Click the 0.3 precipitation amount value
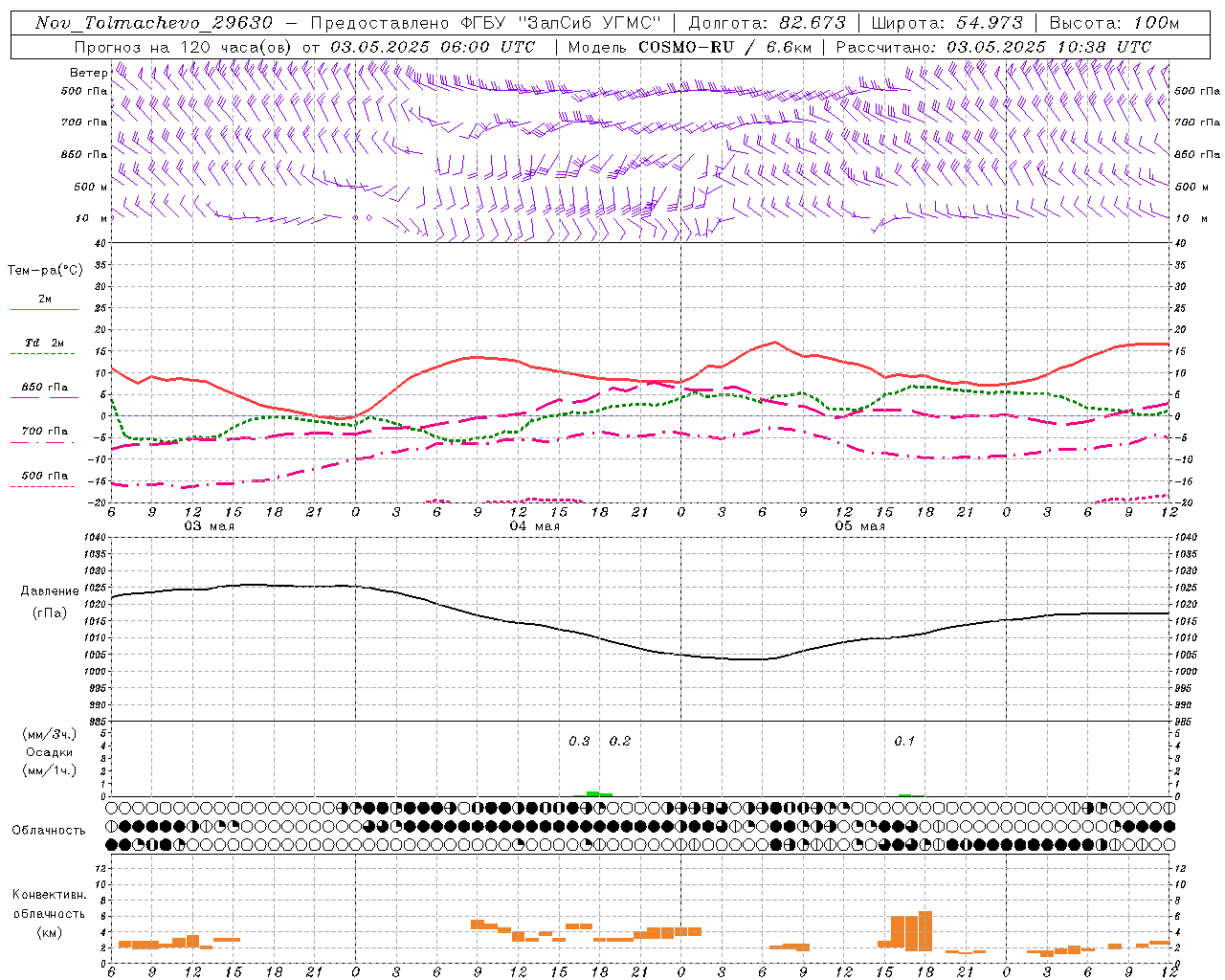 [x=579, y=742]
